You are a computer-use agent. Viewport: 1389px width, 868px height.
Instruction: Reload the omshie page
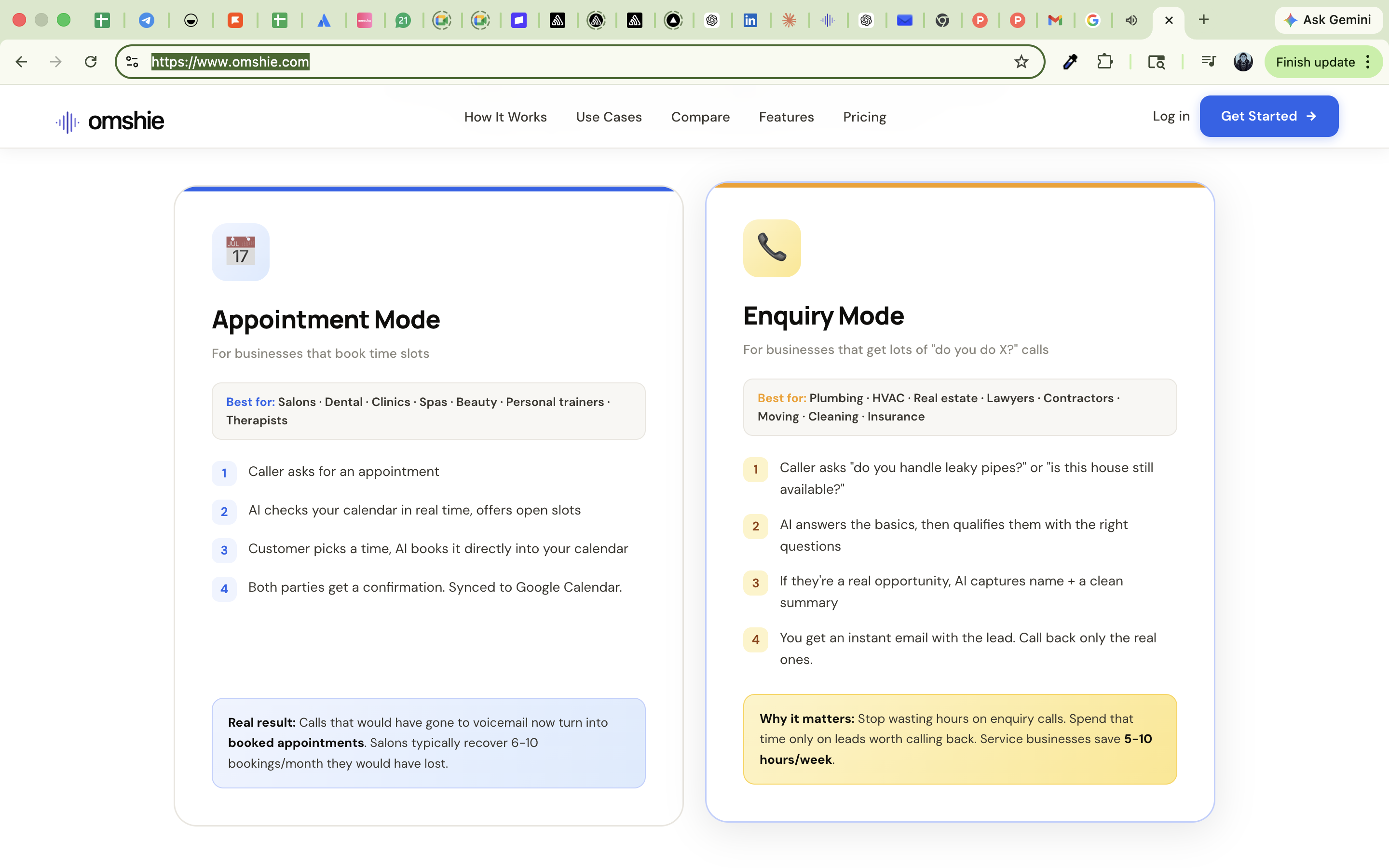click(91, 62)
